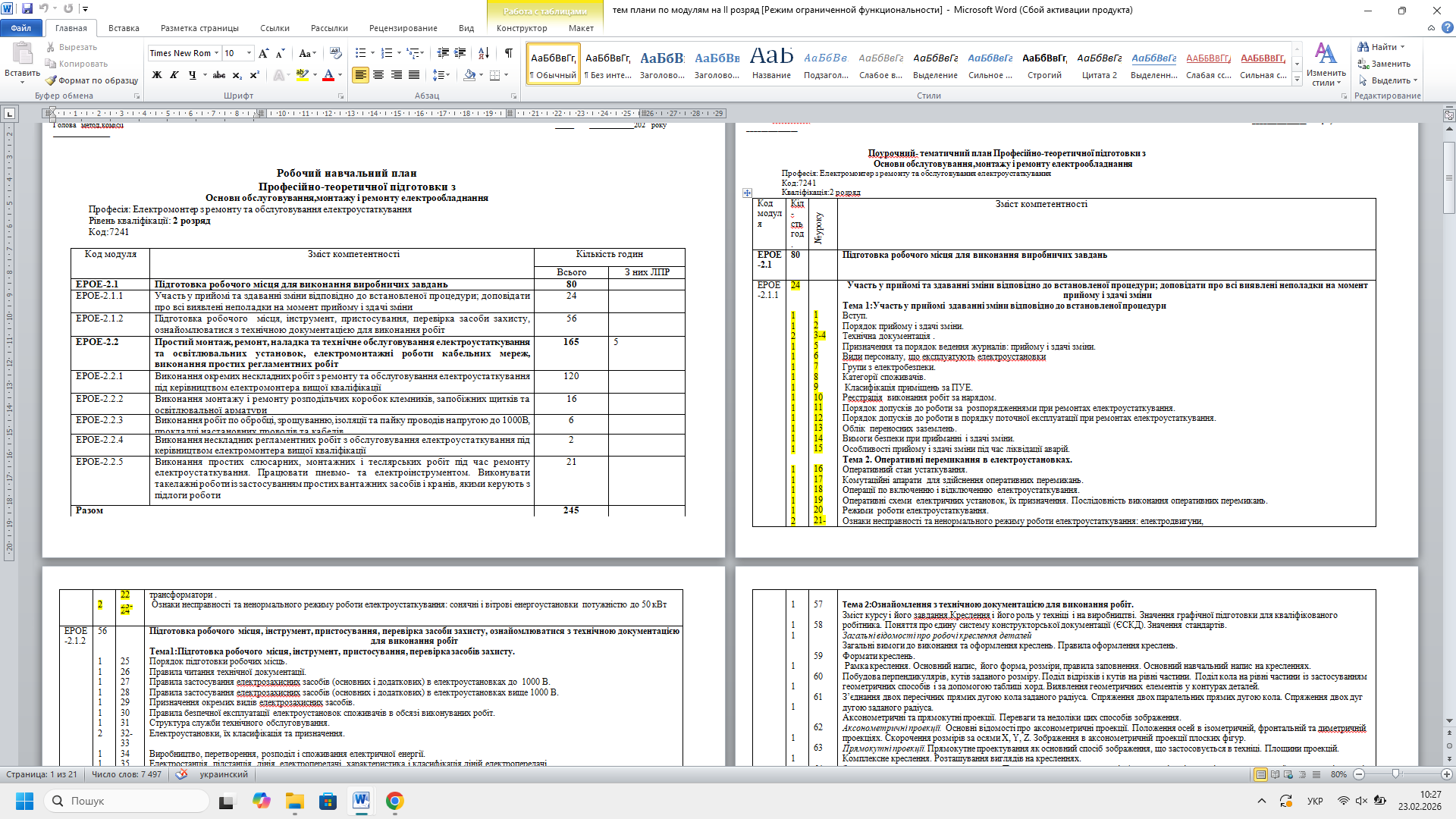
Task: Toggle left text alignment
Action: (360, 75)
